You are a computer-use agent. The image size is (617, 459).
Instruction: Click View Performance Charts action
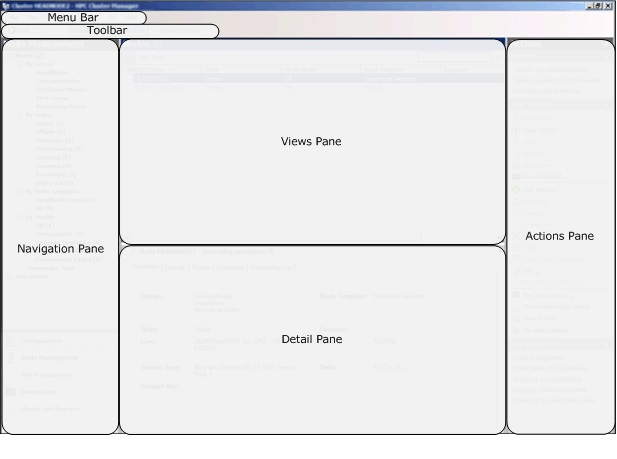coord(556,307)
